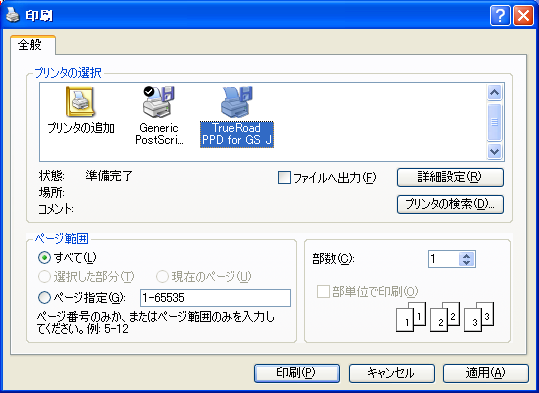
Task: Select the プリンタの追加 (Add Printer) icon
Action: [x=80, y=110]
